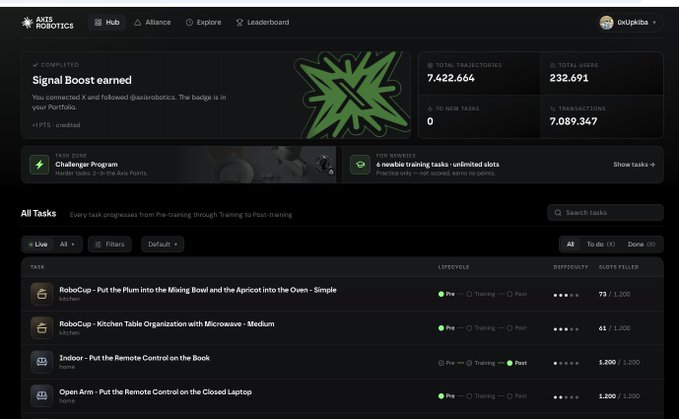Click the green X Signal Boost badge

(x=352, y=95)
